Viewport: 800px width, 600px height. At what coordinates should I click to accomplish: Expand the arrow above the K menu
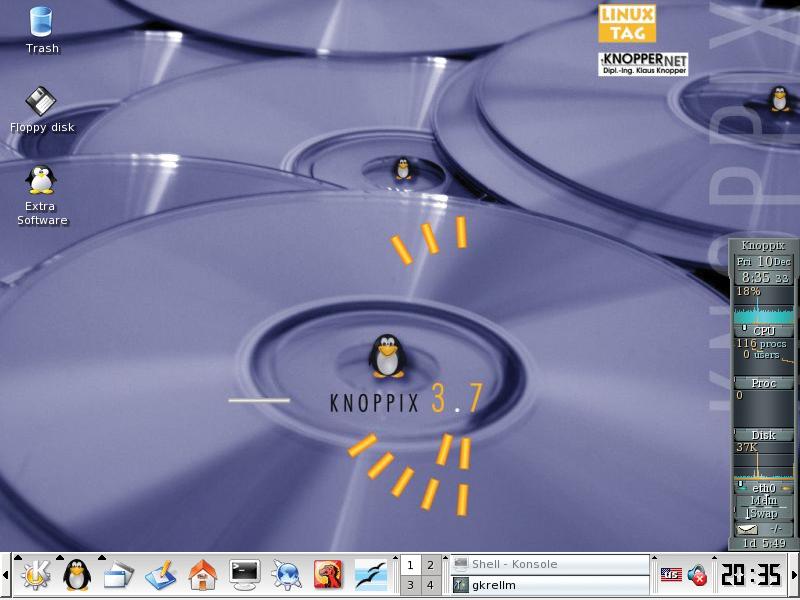pyautogui.click(x=18, y=558)
